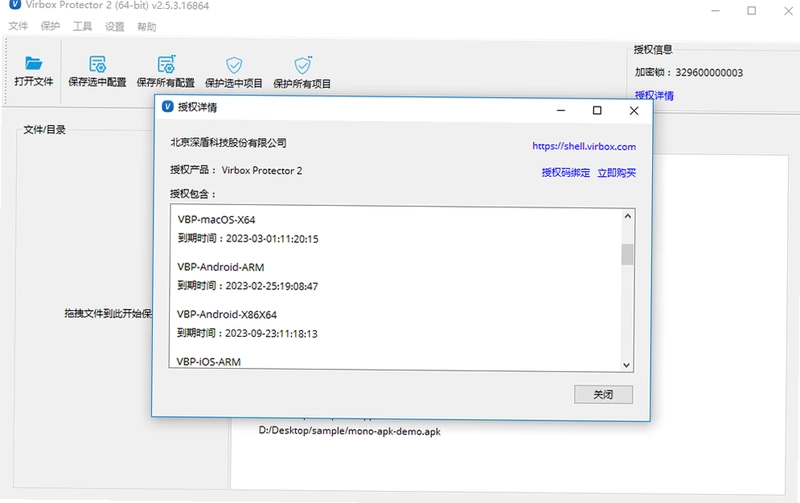The image size is (800, 503).
Task: Click the Virbox logo in 授权详情 title bar
Action: 167,107
